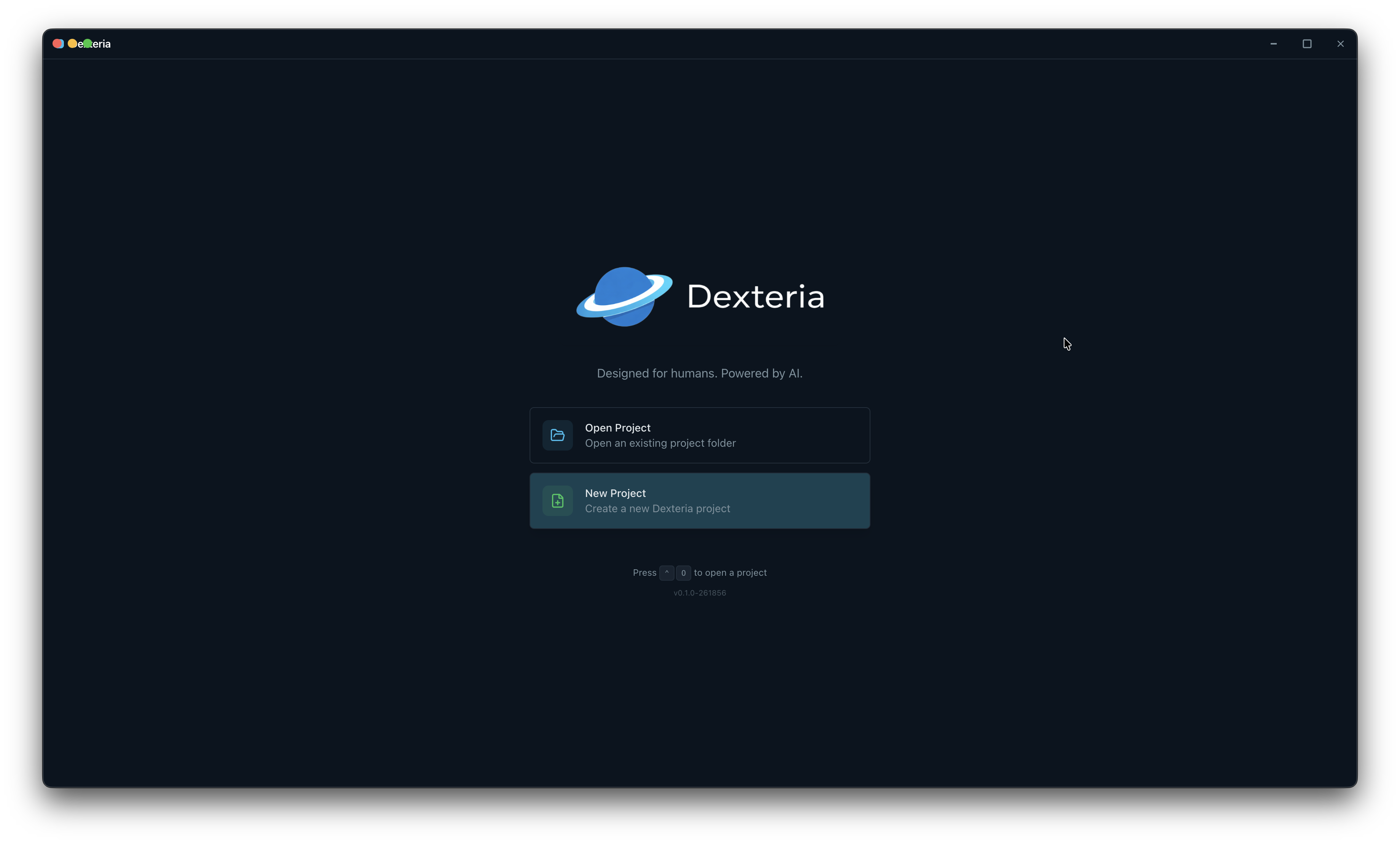The image size is (1400, 844).
Task: Click the file-plus icon in New Project
Action: (x=557, y=501)
